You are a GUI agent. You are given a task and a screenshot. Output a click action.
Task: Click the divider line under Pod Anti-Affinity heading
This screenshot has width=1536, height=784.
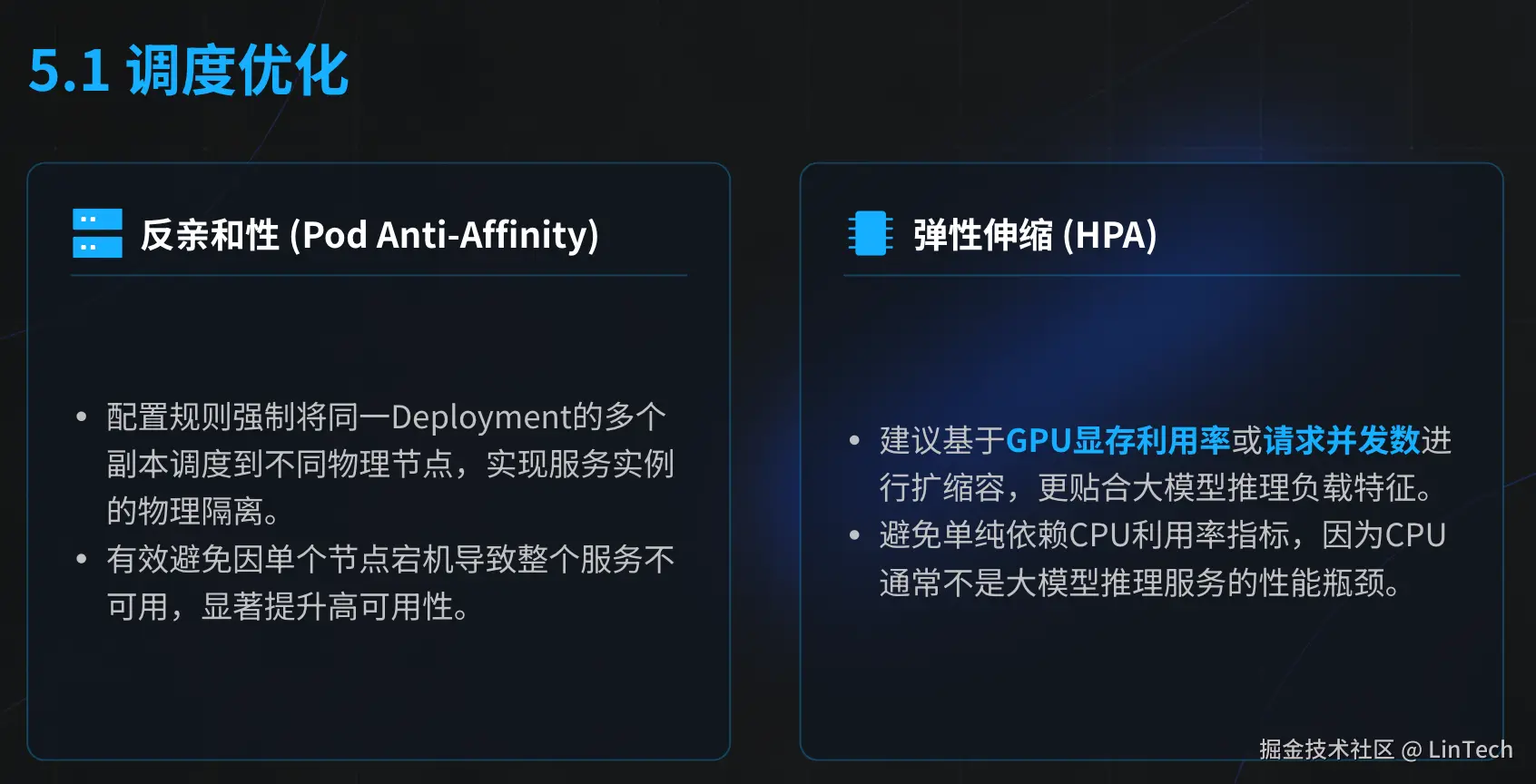379,275
